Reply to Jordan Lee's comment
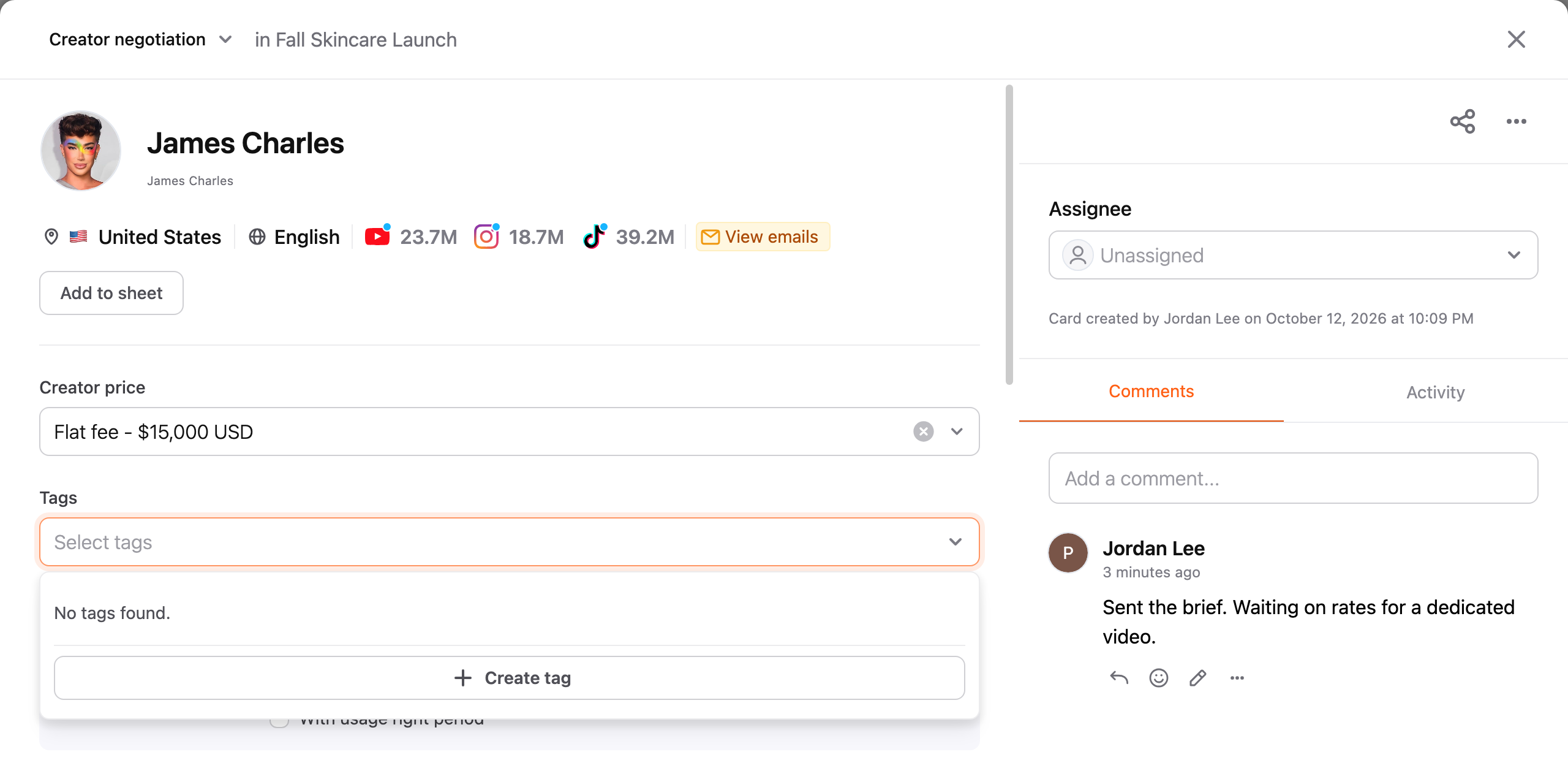Screen dimensions: 1568x760 pos(1119,678)
